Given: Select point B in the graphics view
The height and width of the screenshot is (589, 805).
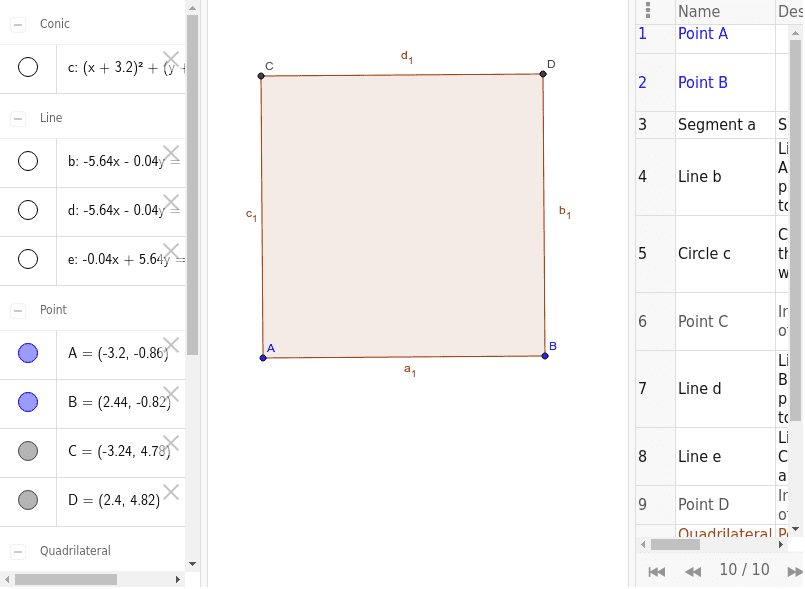Looking at the screenshot, I should pyautogui.click(x=545, y=356).
